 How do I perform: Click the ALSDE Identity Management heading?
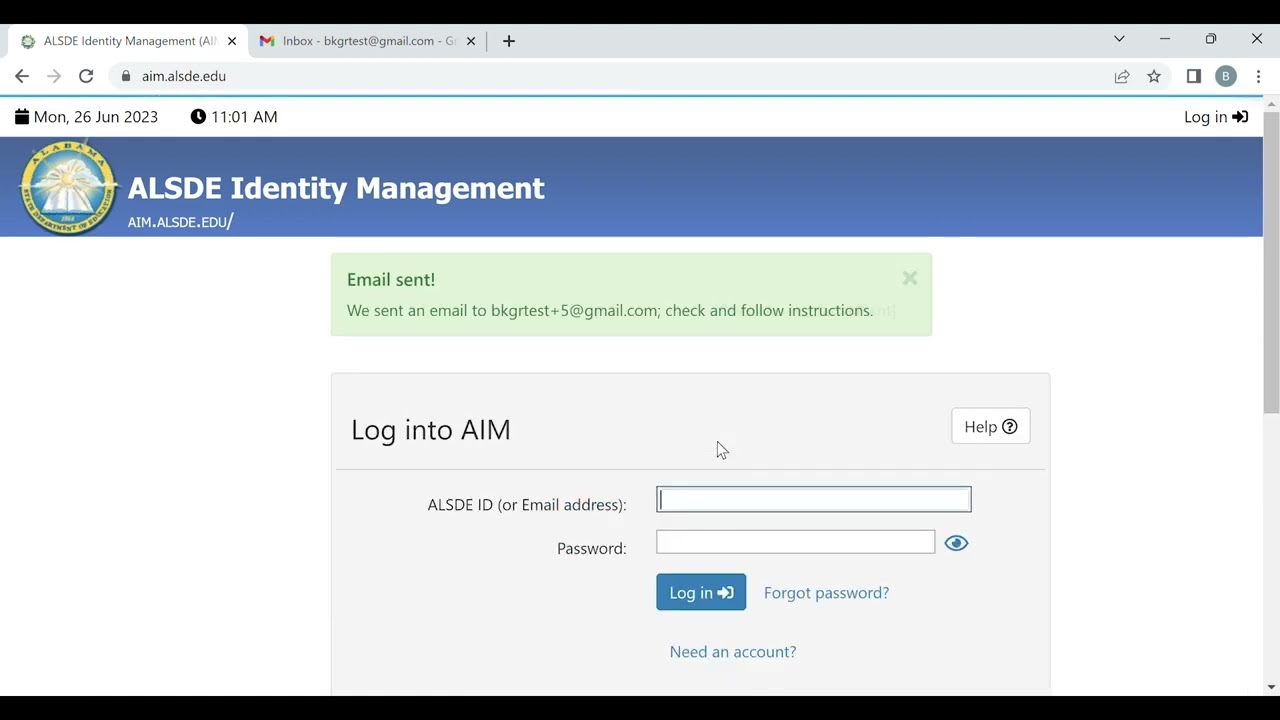(336, 188)
